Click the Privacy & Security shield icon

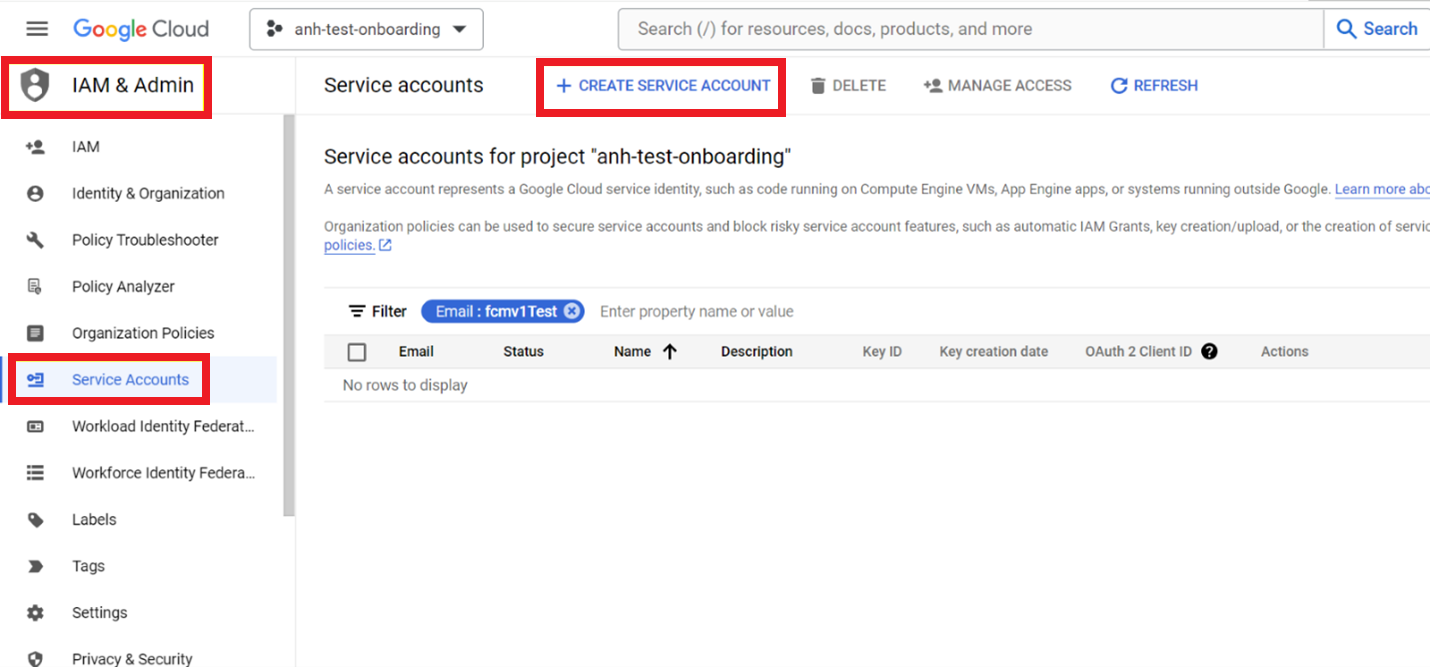point(35,658)
